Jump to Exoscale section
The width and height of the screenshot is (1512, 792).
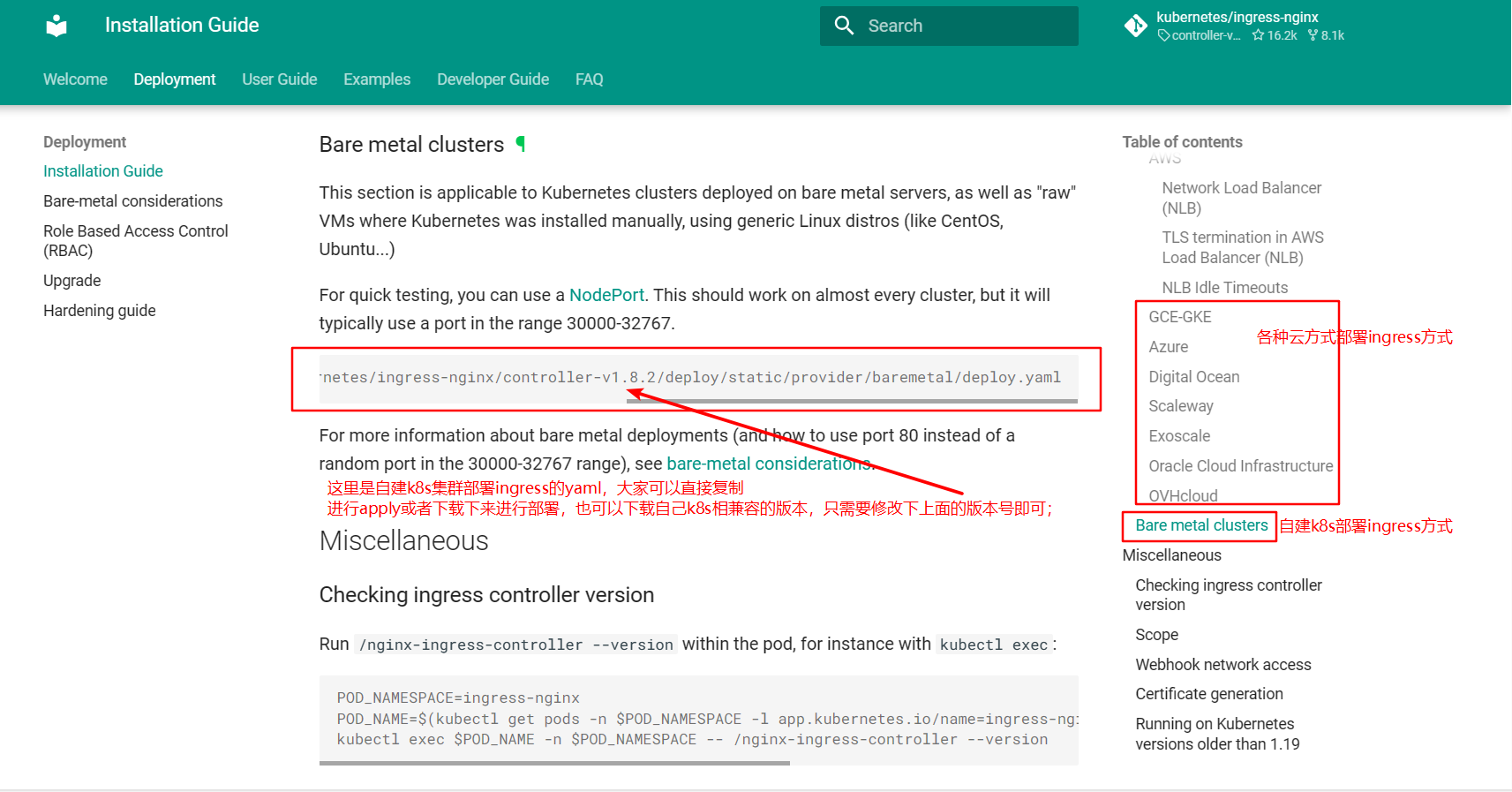point(1179,436)
